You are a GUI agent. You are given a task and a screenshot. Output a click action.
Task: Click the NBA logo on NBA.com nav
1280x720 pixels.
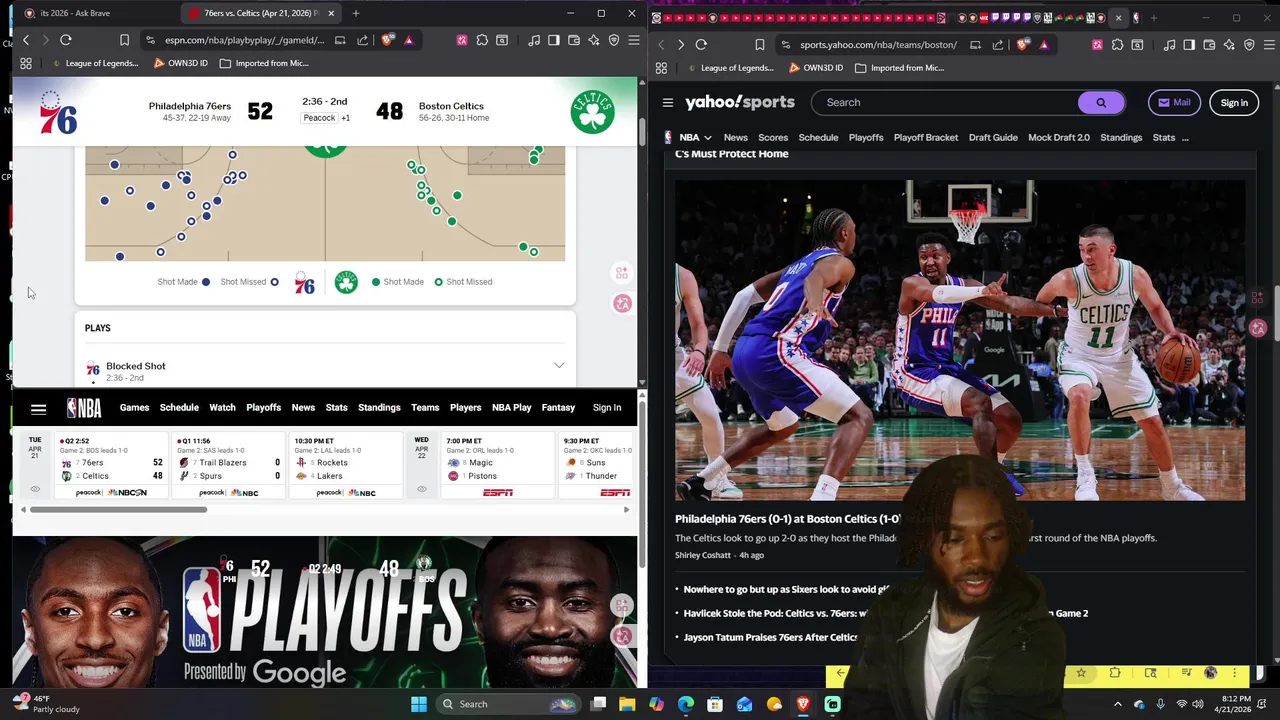coord(84,408)
